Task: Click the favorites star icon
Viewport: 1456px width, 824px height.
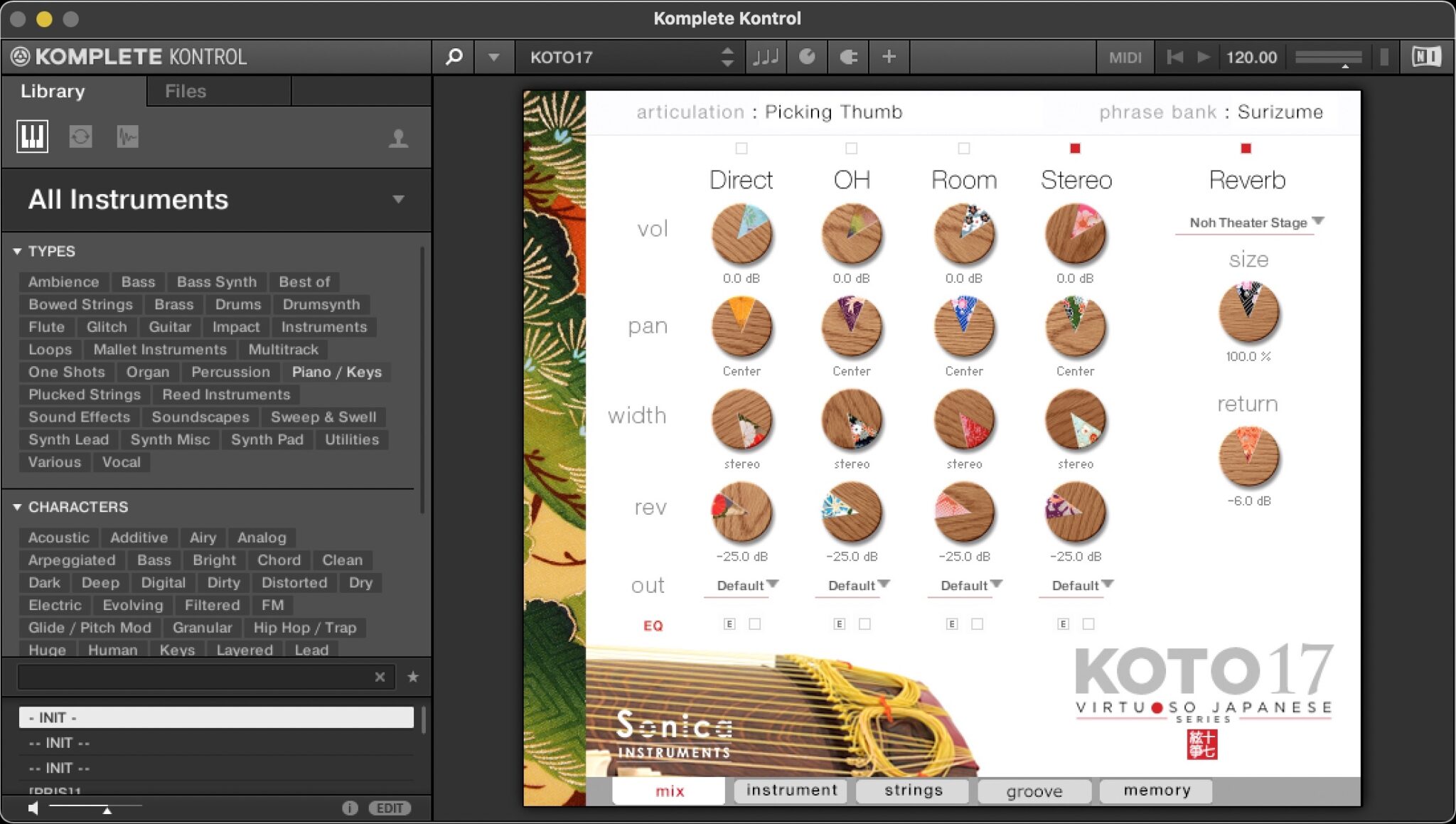Action: [413, 677]
